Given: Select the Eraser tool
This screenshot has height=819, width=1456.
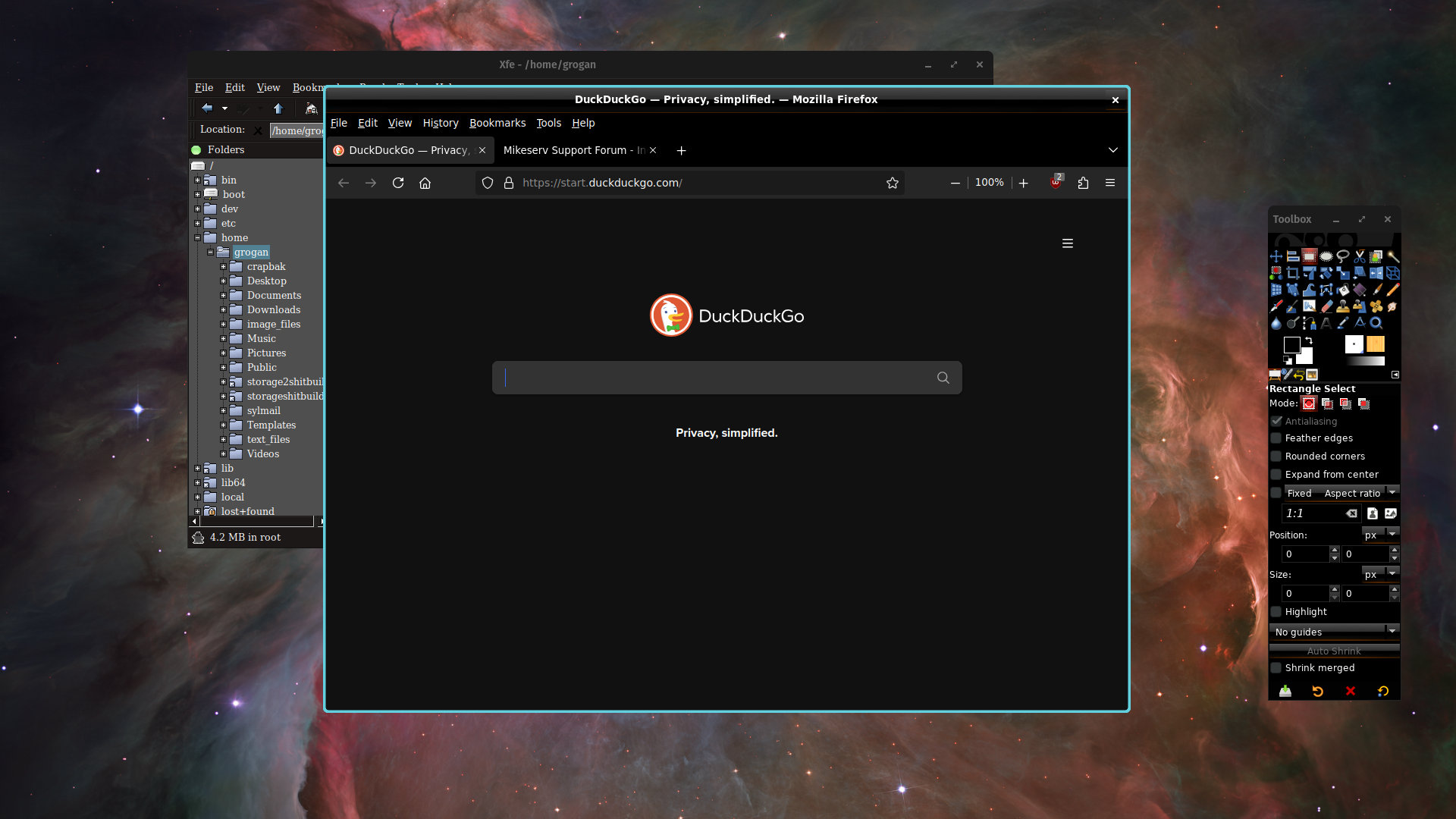Looking at the screenshot, I should pos(1326,306).
